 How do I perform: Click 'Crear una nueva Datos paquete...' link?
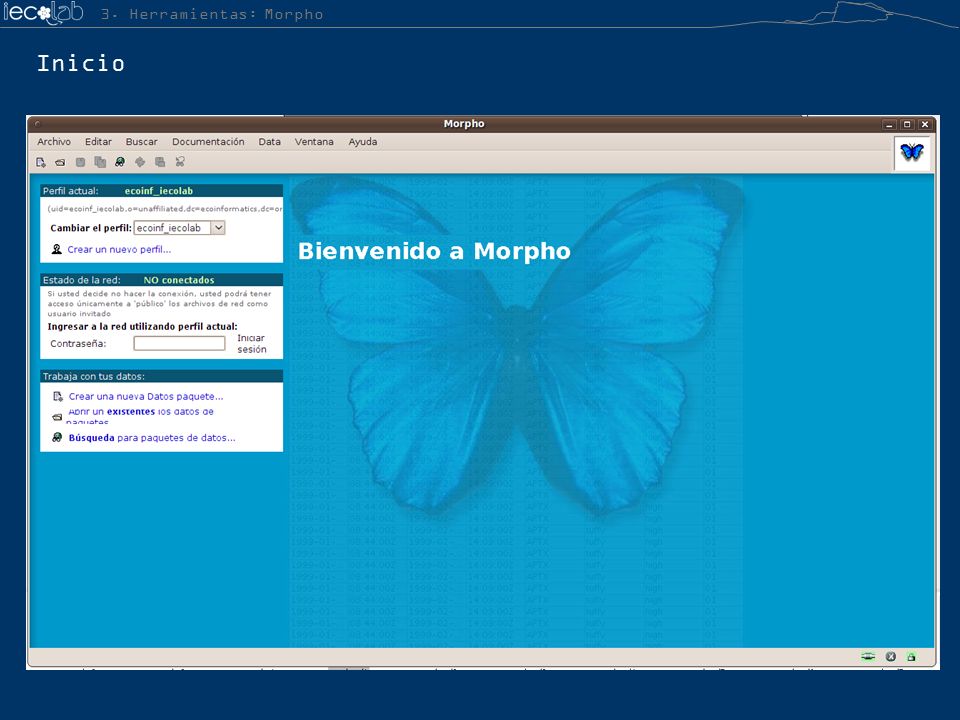pyautogui.click(x=146, y=396)
